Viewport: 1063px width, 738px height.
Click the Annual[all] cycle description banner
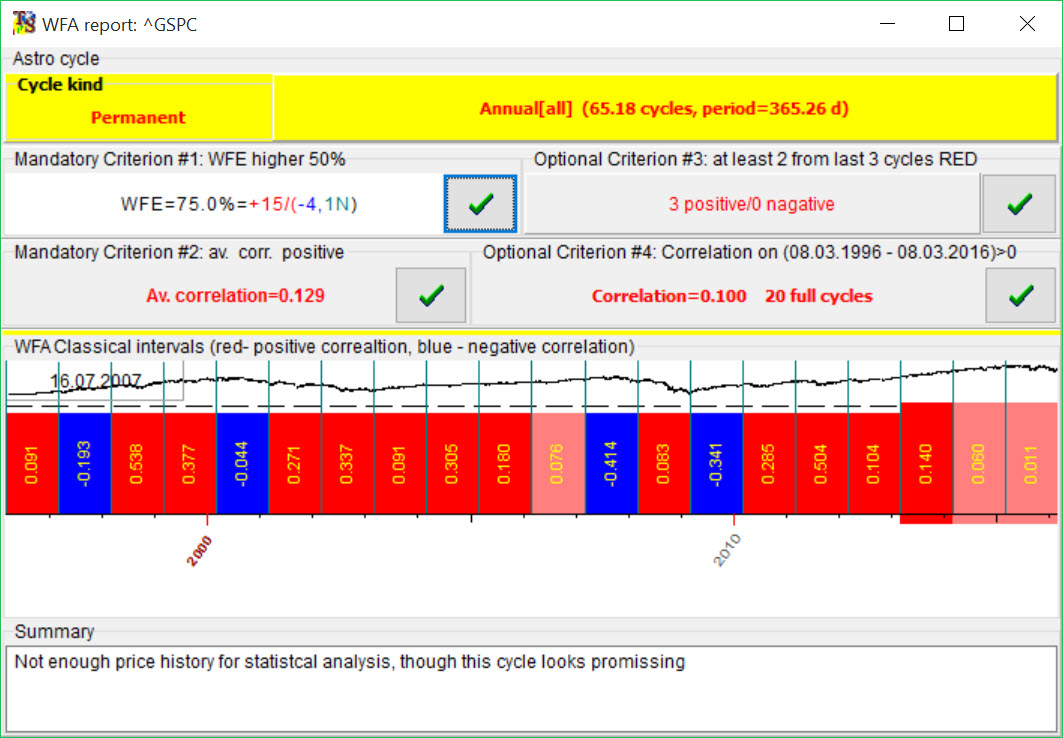pyautogui.click(x=664, y=108)
